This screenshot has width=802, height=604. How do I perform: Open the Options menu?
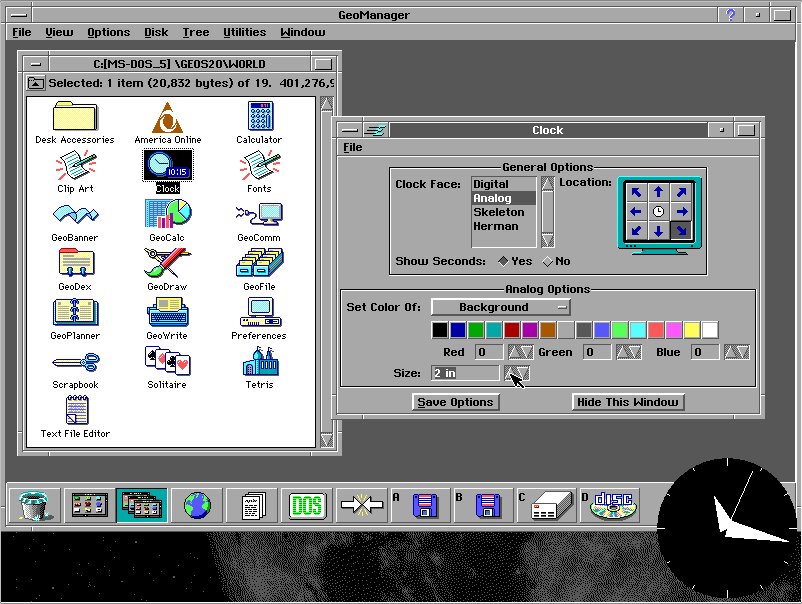pyautogui.click(x=108, y=32)
